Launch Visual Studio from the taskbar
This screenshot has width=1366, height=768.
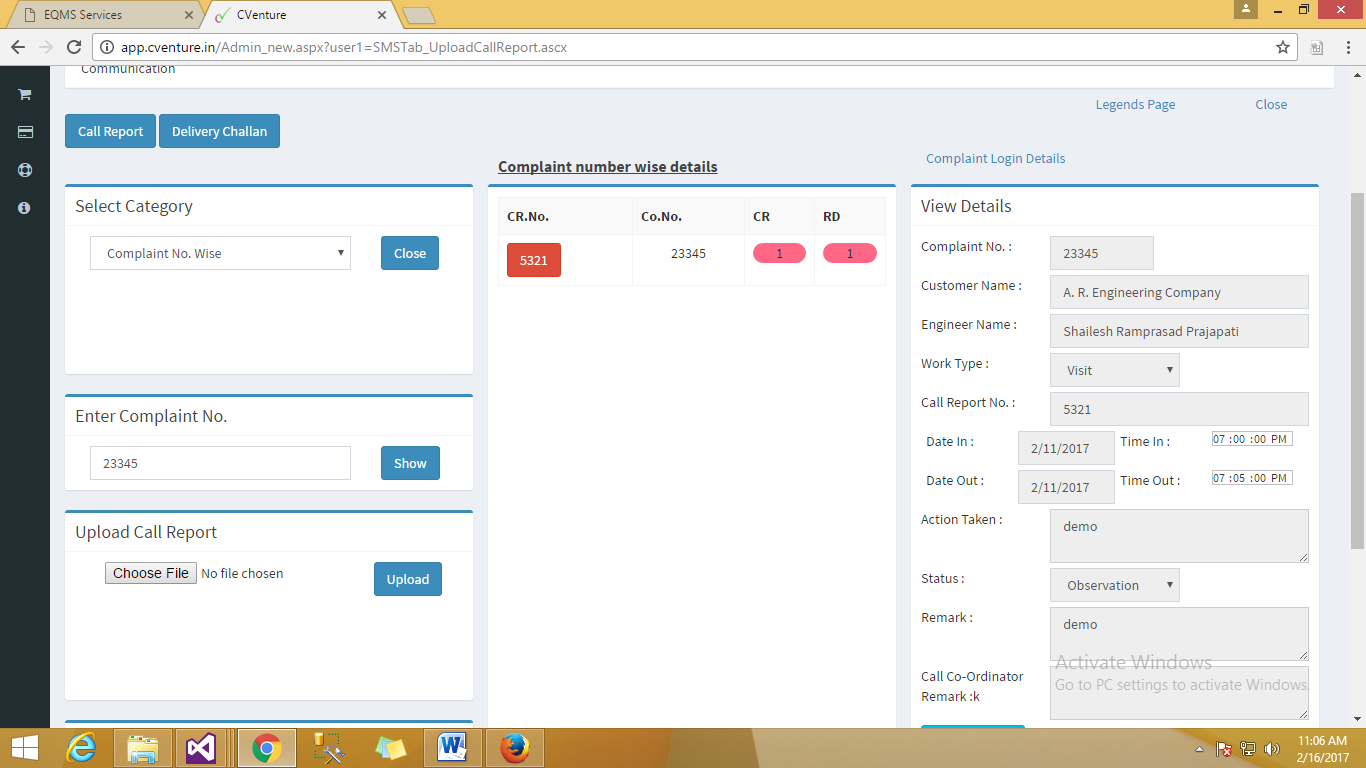(x=201, y=747)
